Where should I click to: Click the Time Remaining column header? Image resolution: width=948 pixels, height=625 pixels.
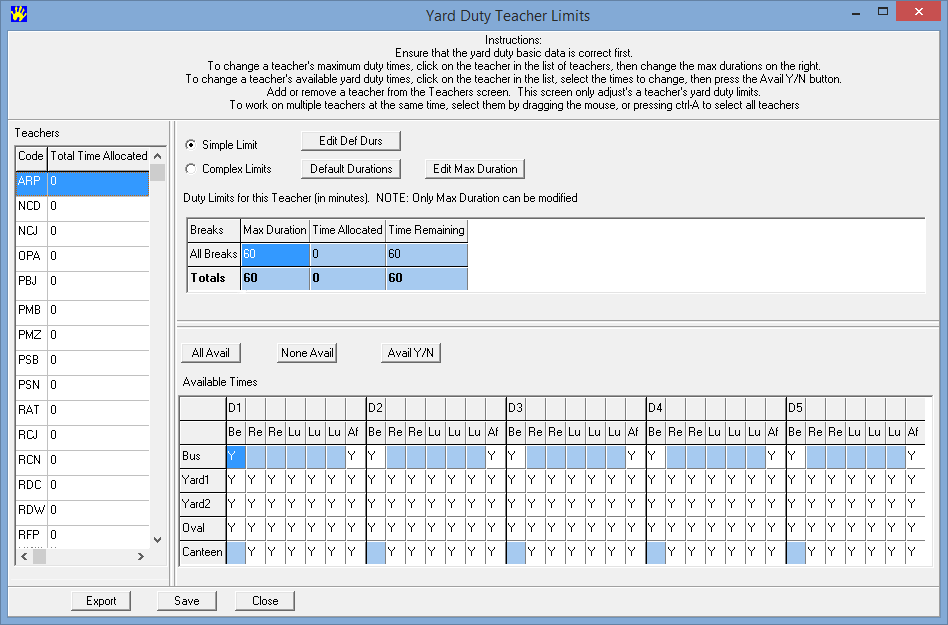click(427, 230)
